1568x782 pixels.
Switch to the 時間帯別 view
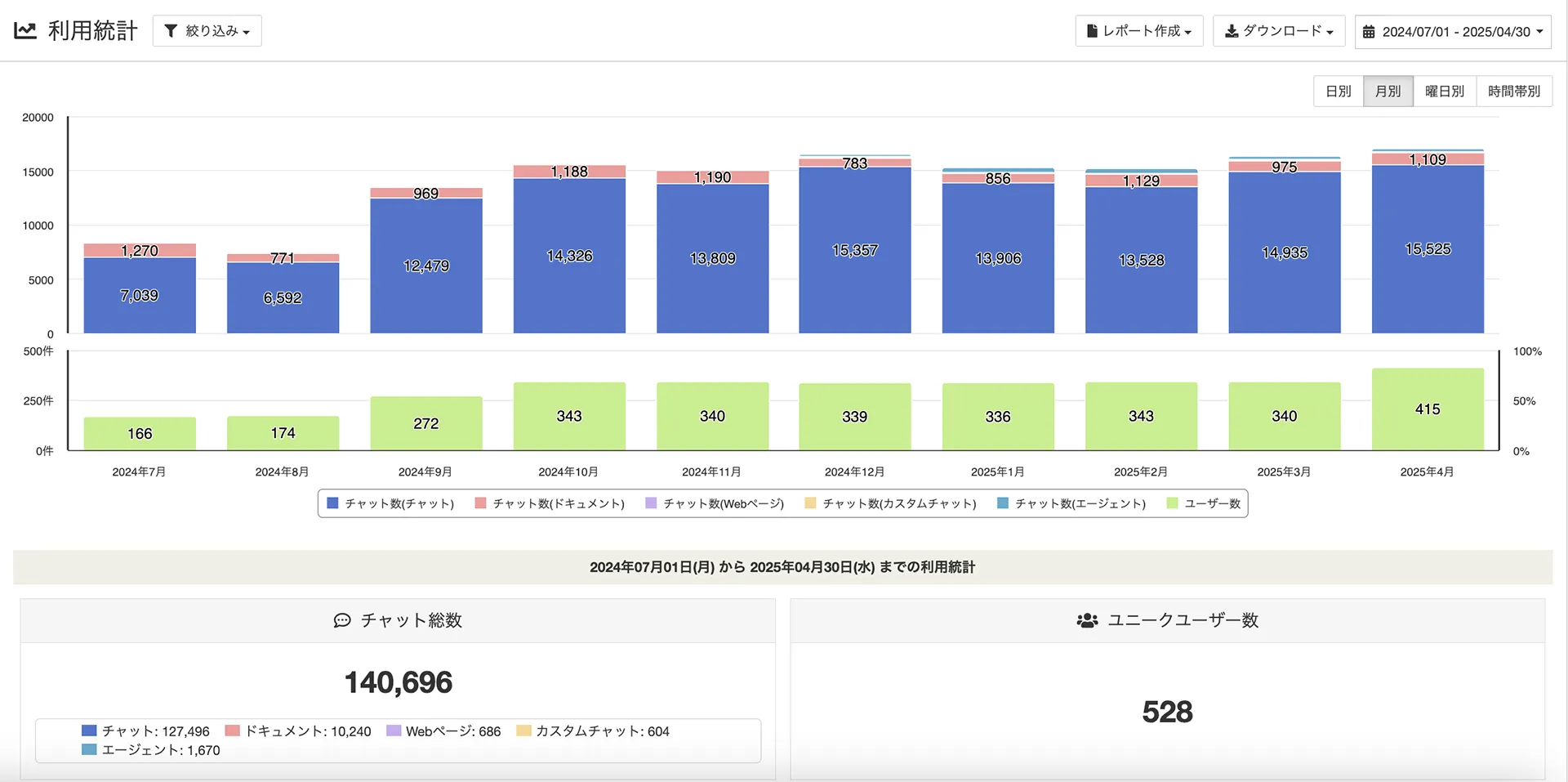tap(1514, 92)
